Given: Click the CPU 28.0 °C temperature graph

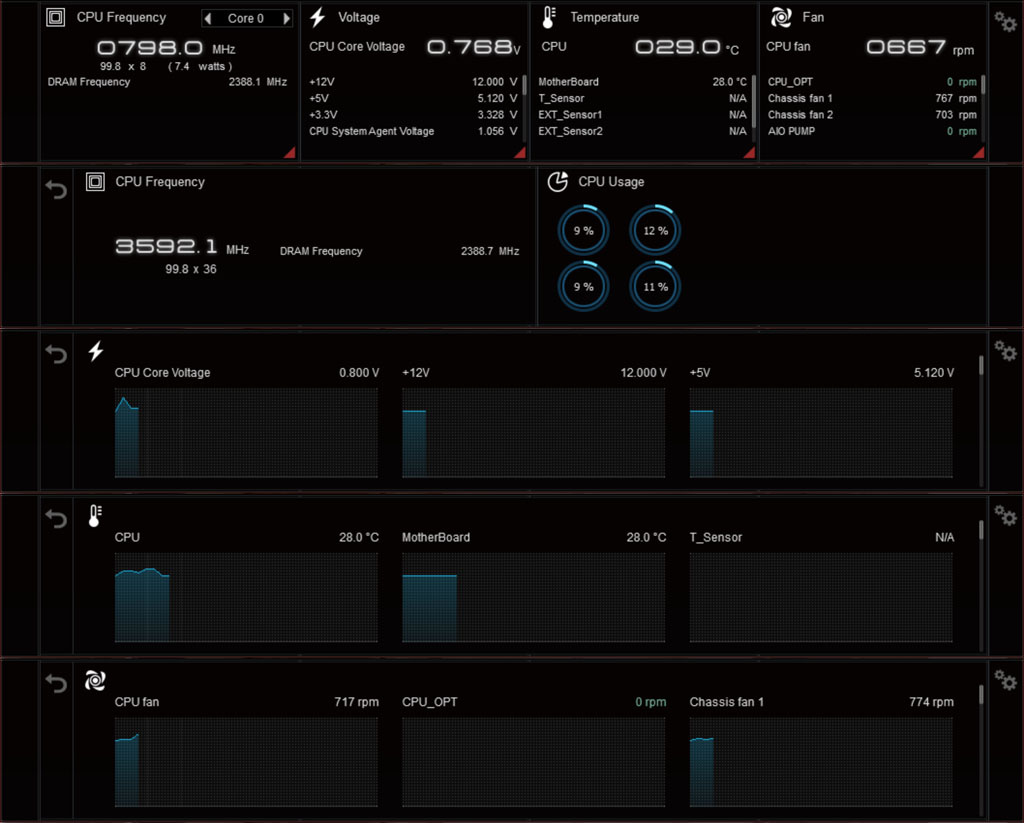Looking at the screenshot, I should (246, 597).
